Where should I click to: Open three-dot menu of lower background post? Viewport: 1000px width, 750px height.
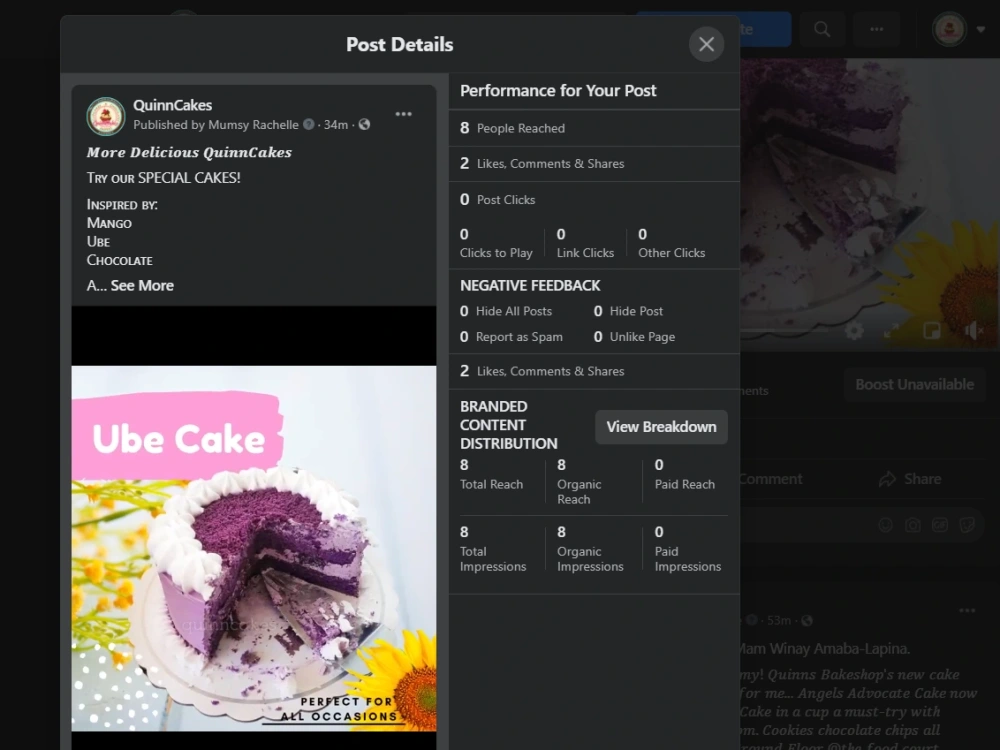pos(967,610)
